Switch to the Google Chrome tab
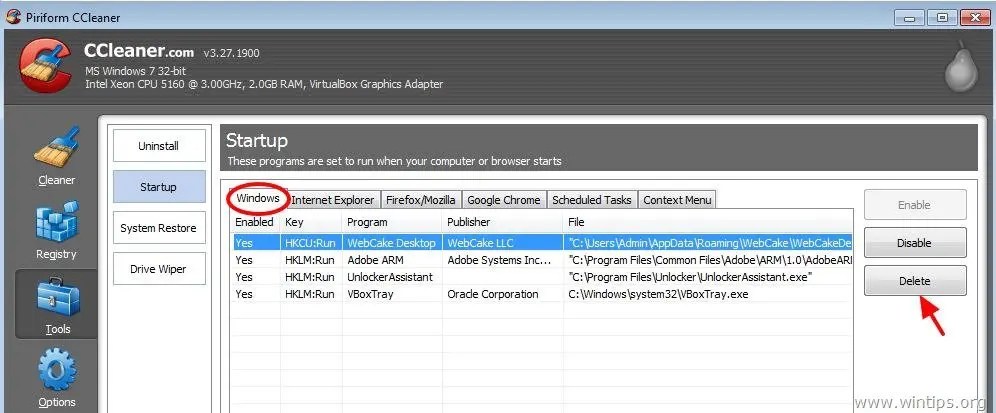 pyautogui.click(x=504, y=200)
